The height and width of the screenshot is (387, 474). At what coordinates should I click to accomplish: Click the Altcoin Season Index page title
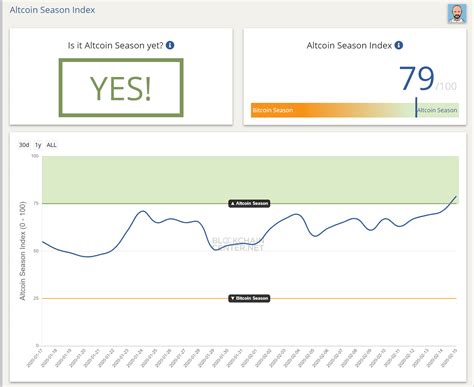coord(52,10)
